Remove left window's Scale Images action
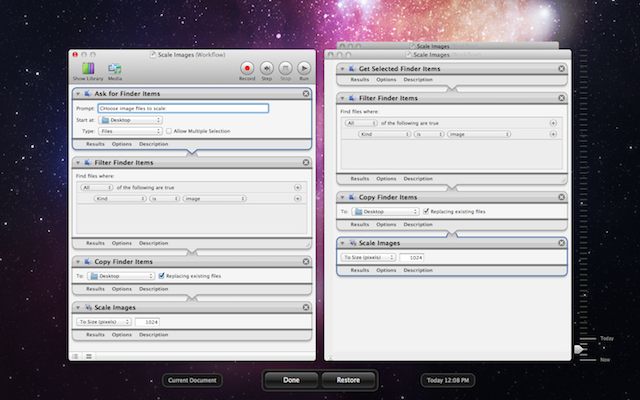The width and height of the screenshot is (640, 400). click(306, 307)
